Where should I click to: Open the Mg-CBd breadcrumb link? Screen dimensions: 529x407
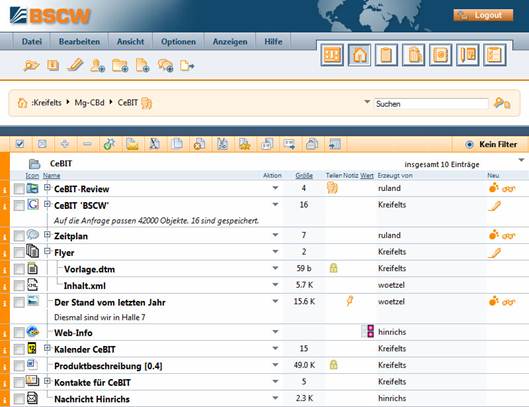point(89,103)
